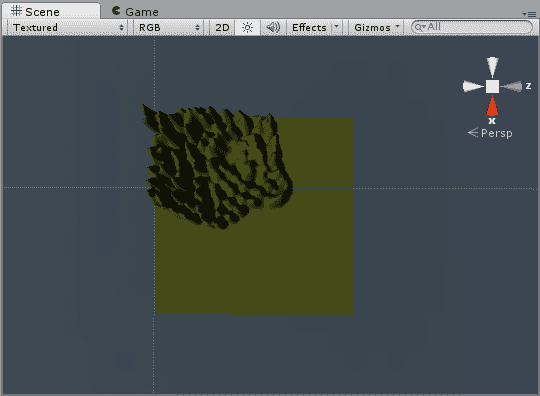
Task: Toggle Effects rendering on or off
Action: [309, 27]
